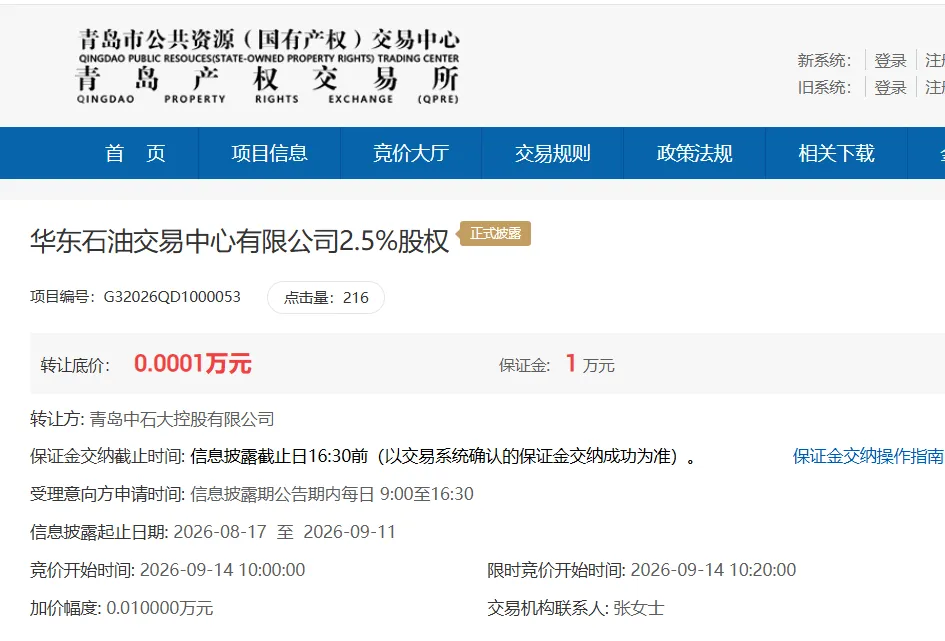Screen dimensions: 945x641
Task: Select project number G32026QD1000053
Action: click(172, 297)
